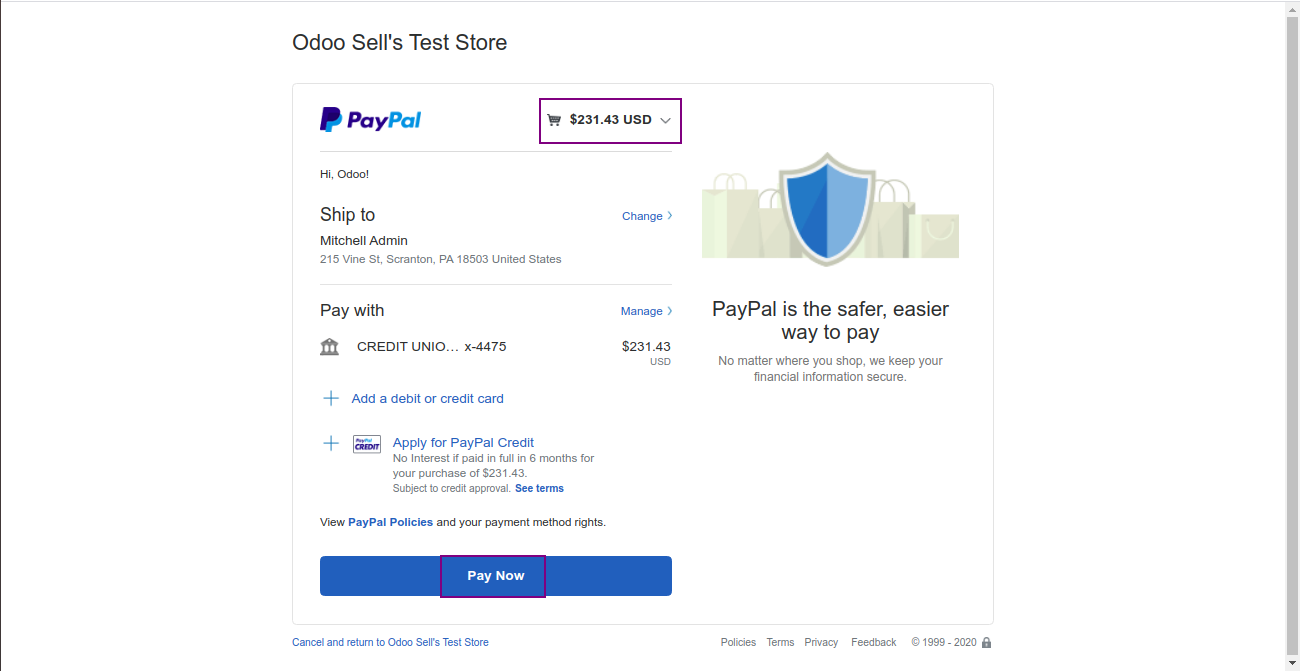1300x671 pixels.
Task: Click the padlock icon in the footer
Action: pos(986,643)
